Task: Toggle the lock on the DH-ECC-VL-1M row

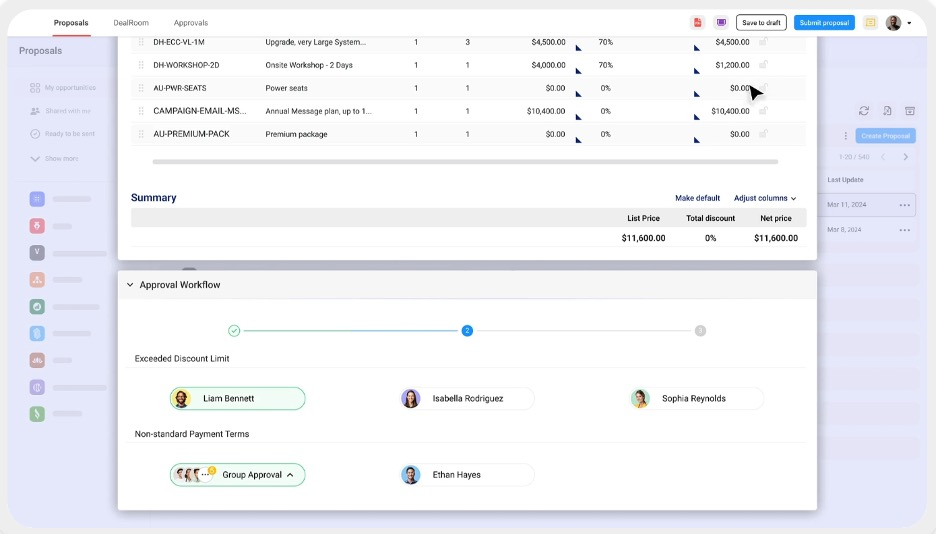Action: tap(763, 41)
